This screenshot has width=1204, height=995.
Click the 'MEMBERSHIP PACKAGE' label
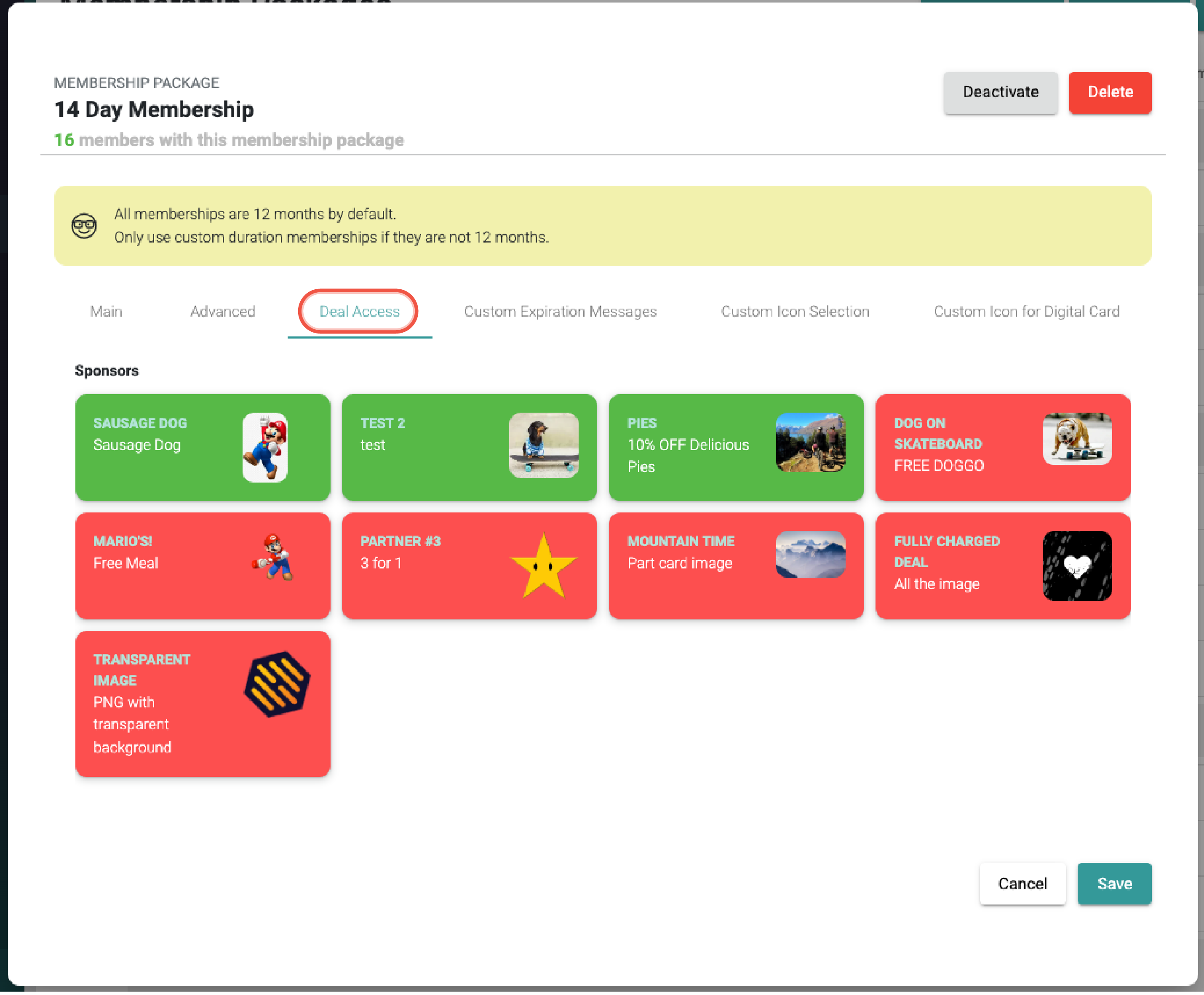[136, 83]
